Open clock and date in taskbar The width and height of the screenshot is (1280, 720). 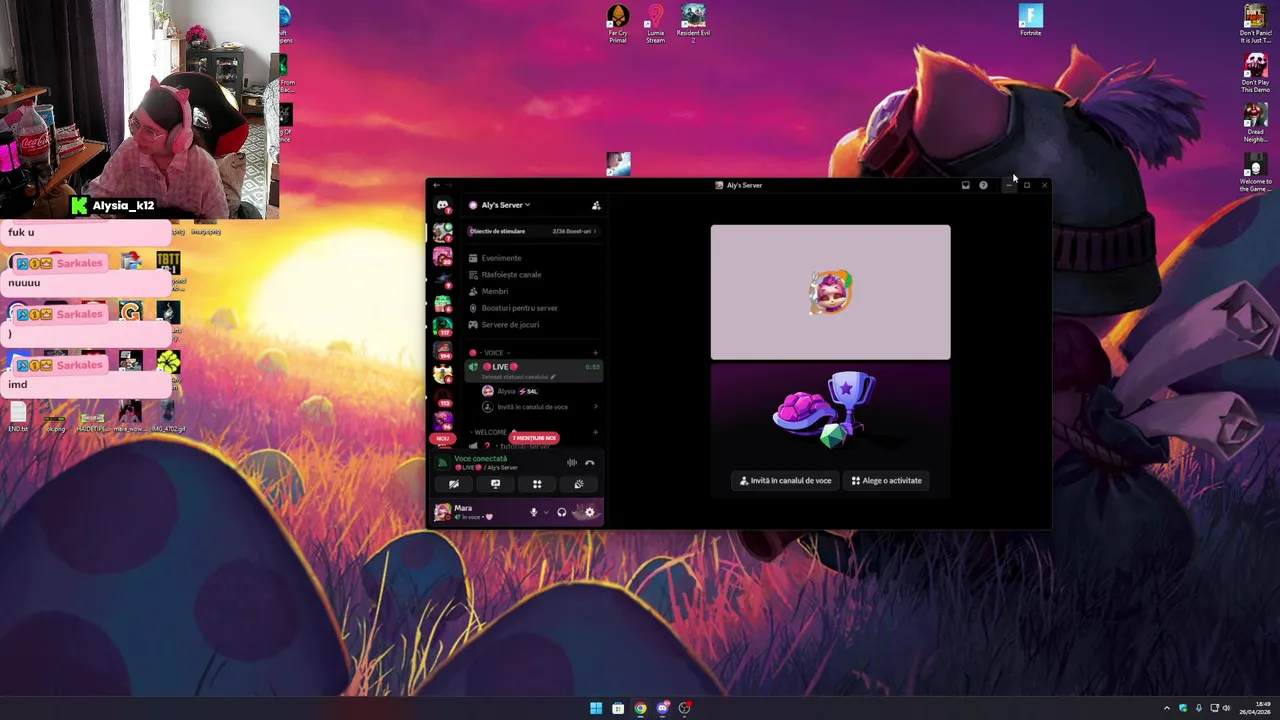(1255, 708)
